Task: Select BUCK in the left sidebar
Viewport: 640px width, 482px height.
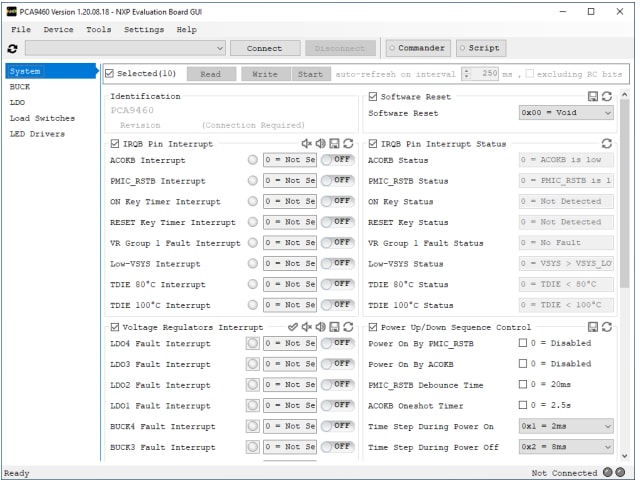Action: (20, 87)
